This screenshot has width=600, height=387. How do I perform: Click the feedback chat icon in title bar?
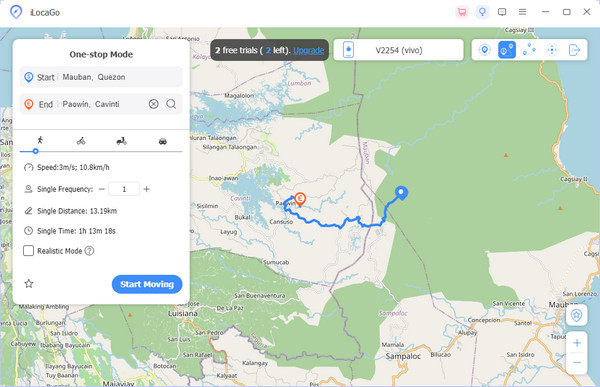click(x=502, y=12)
